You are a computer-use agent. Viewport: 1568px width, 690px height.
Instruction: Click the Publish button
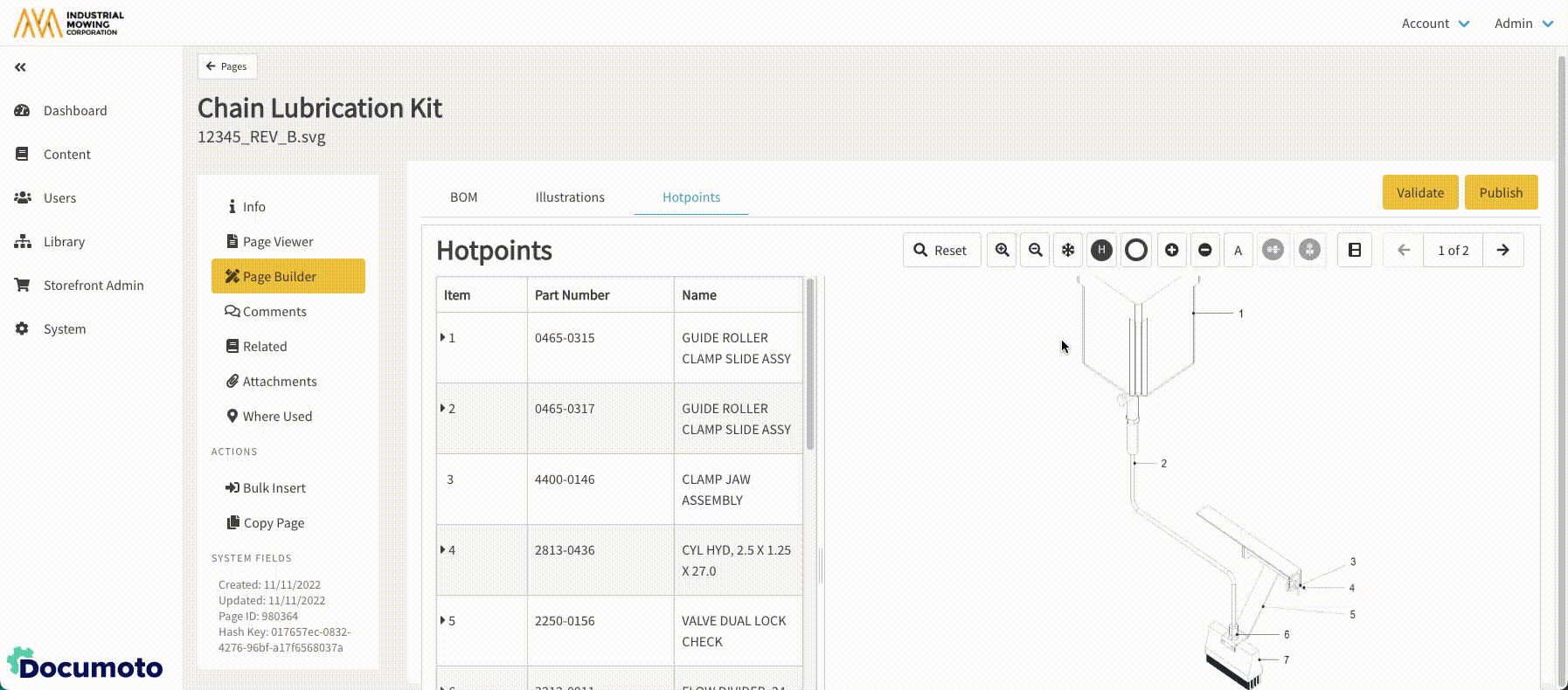tap(1501, 192)
